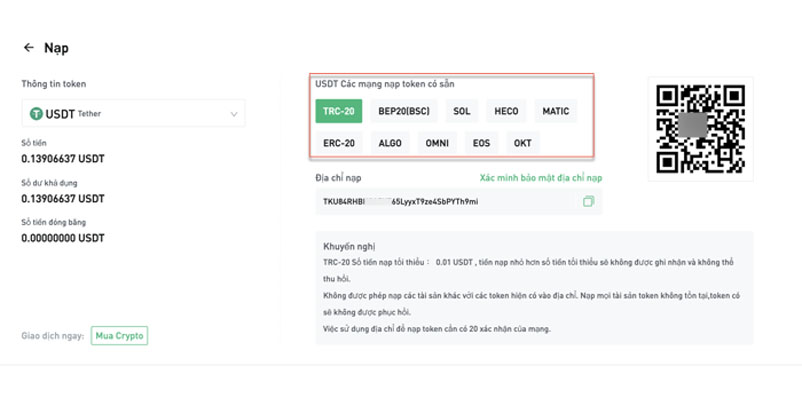Click the Số dư khả dụng label

click(49, 183)
